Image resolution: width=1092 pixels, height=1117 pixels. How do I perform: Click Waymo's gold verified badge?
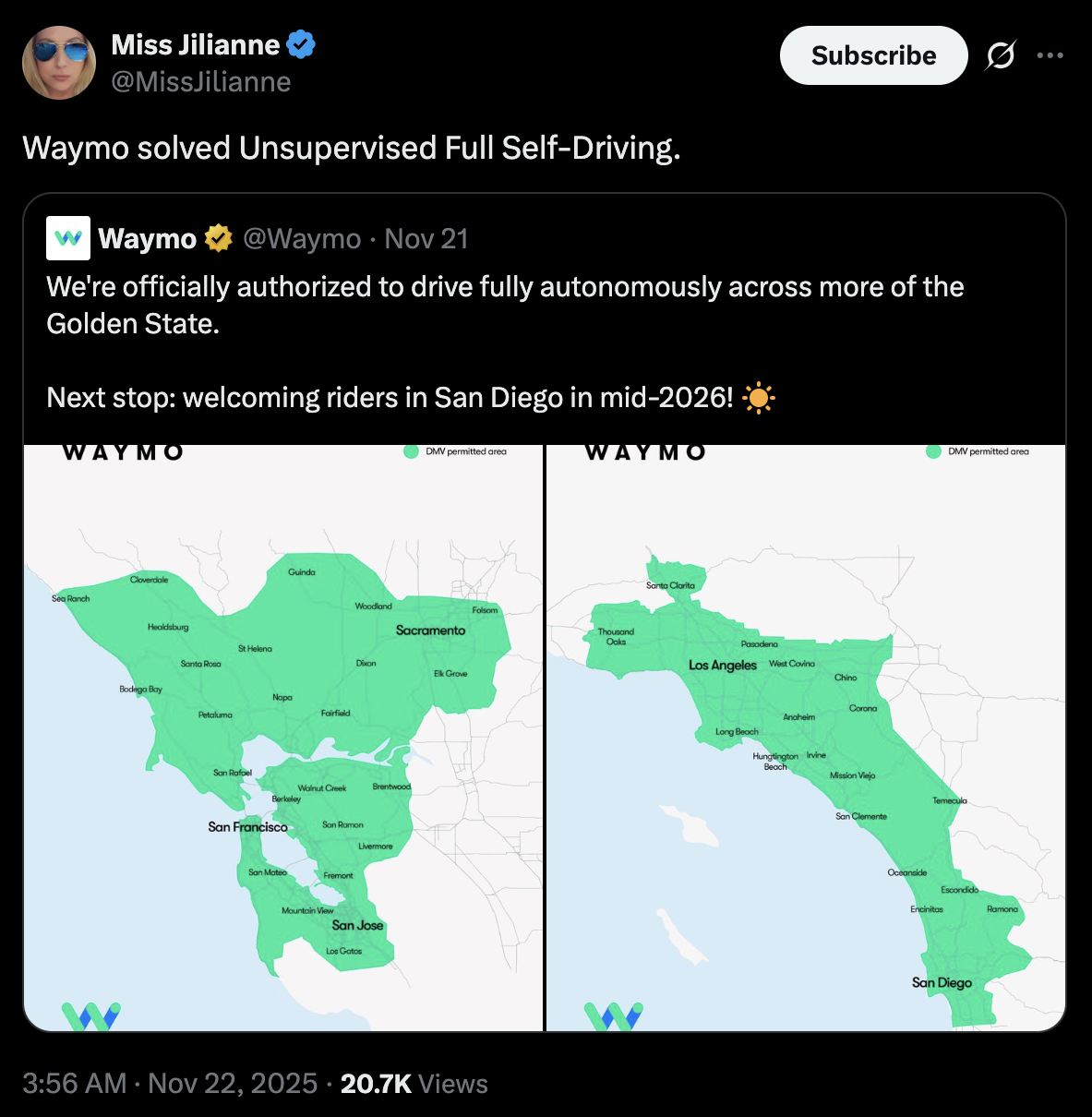point(218,238)
